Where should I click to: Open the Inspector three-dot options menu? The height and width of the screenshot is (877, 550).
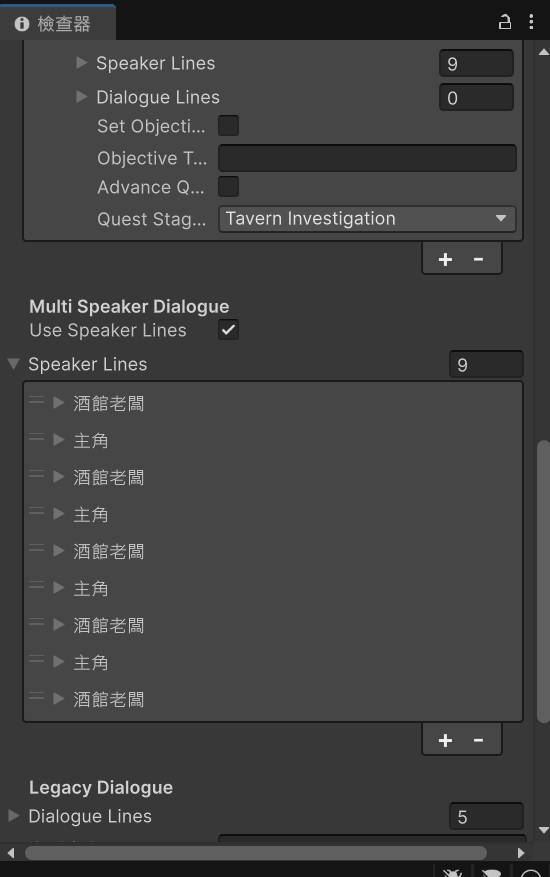click(531, 22)
